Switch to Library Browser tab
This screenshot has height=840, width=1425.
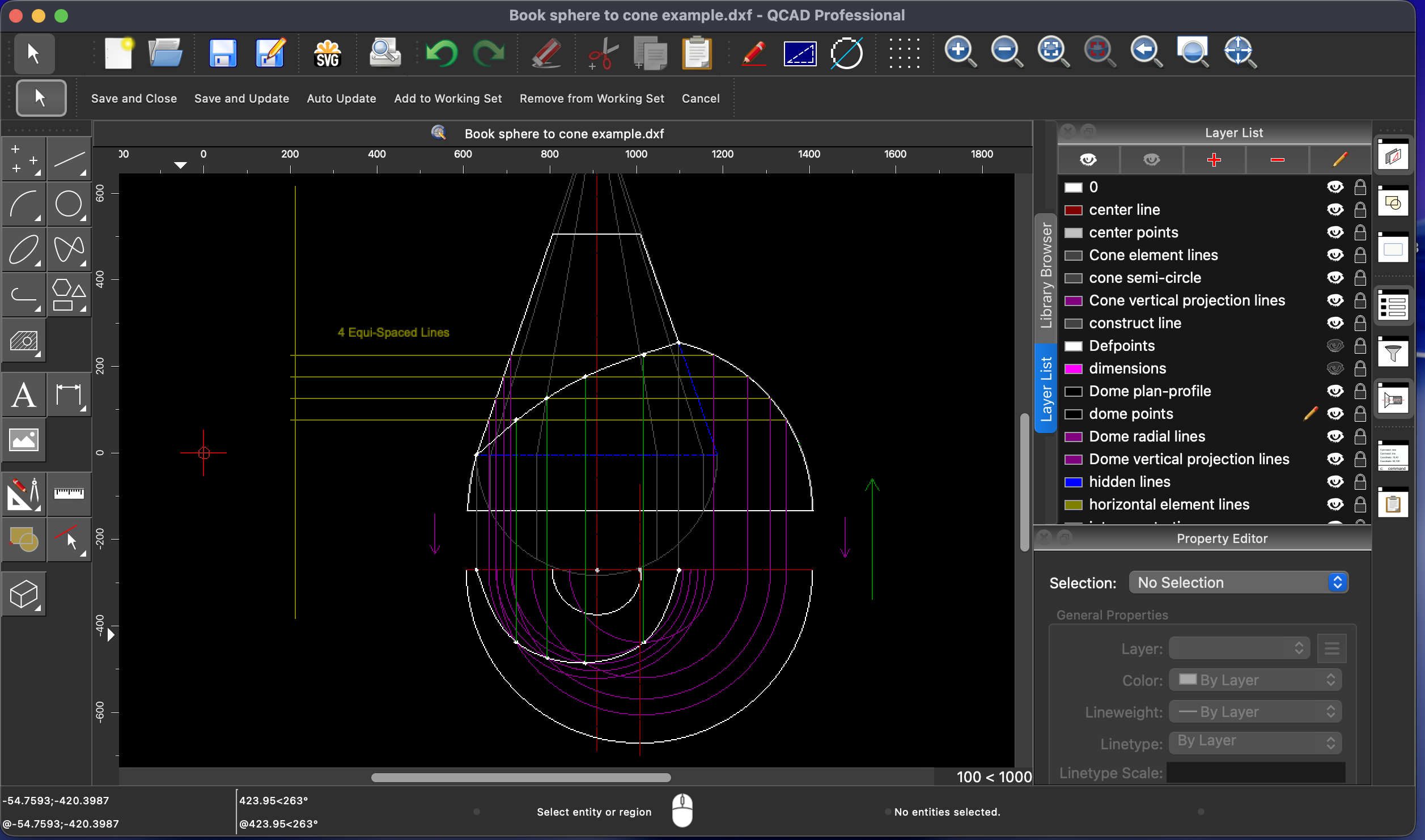(x=1045, y=277)
